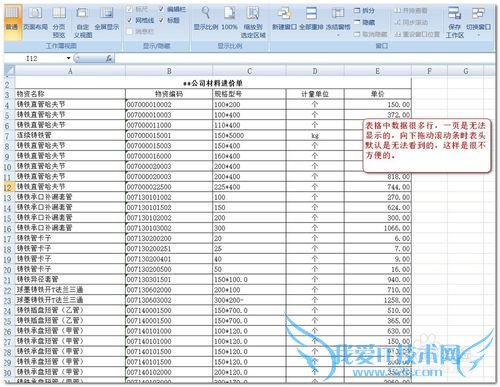
Task: Open Custom Views (自定义视图)
Action: 82,22
